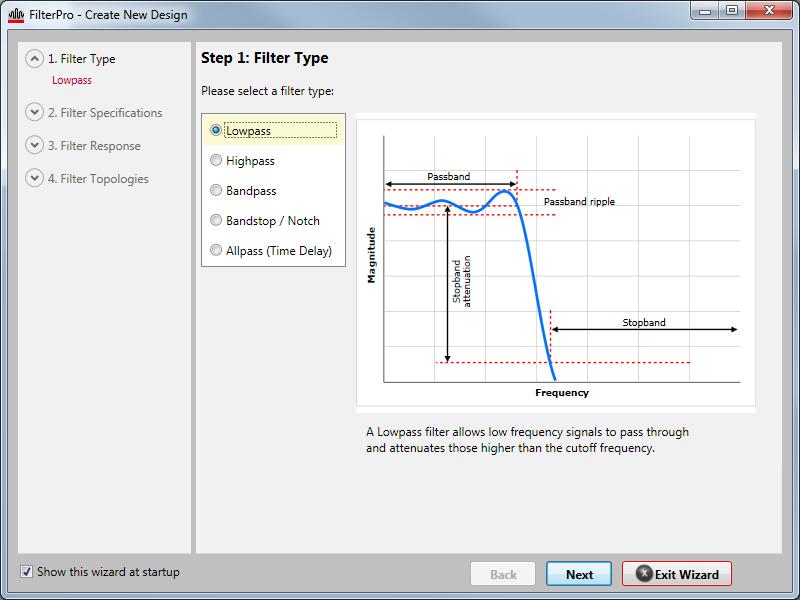Click 'Please select a filter type:' label
This screenshot has height=600, width=800.
pyautogui.click(x=267, y=91)
